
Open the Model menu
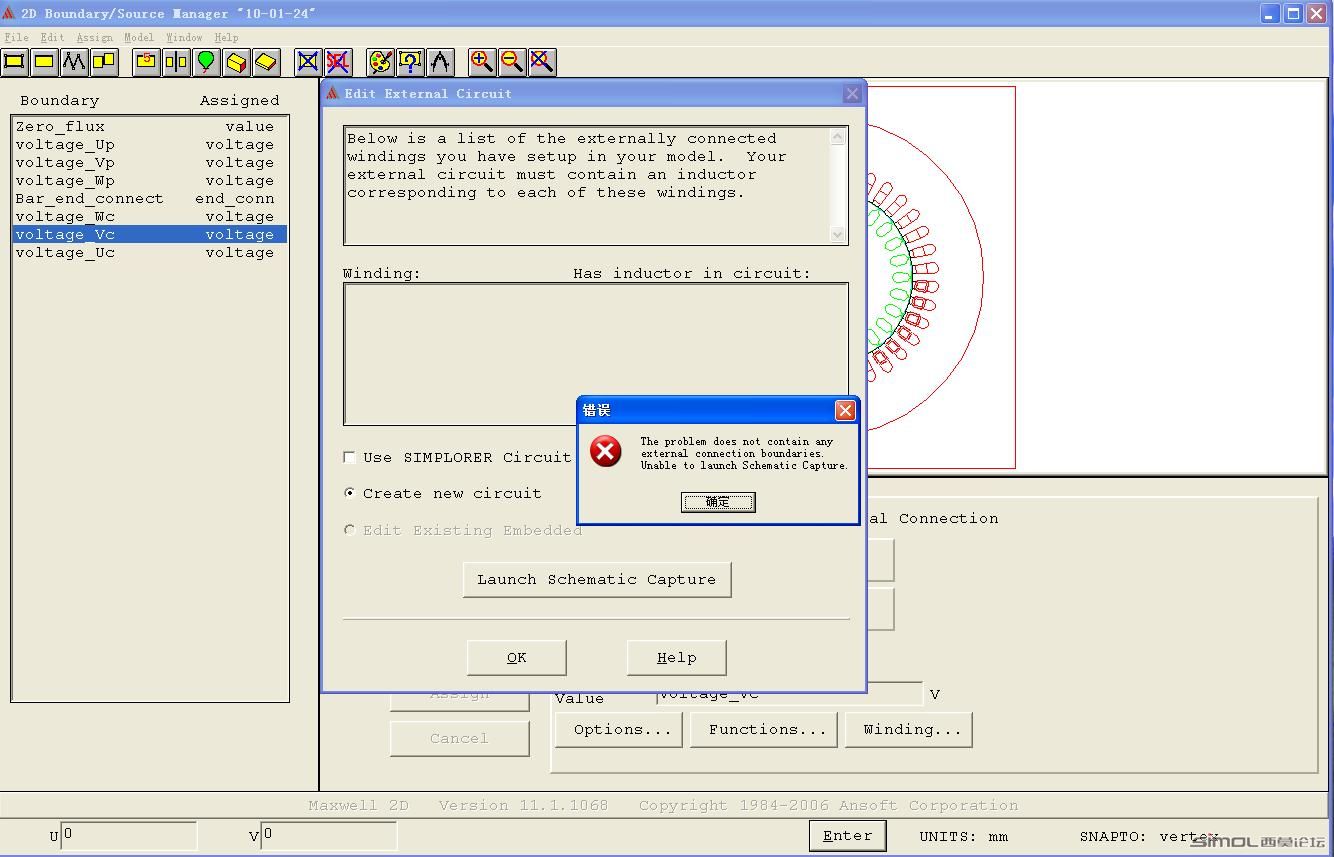(139, 37)
